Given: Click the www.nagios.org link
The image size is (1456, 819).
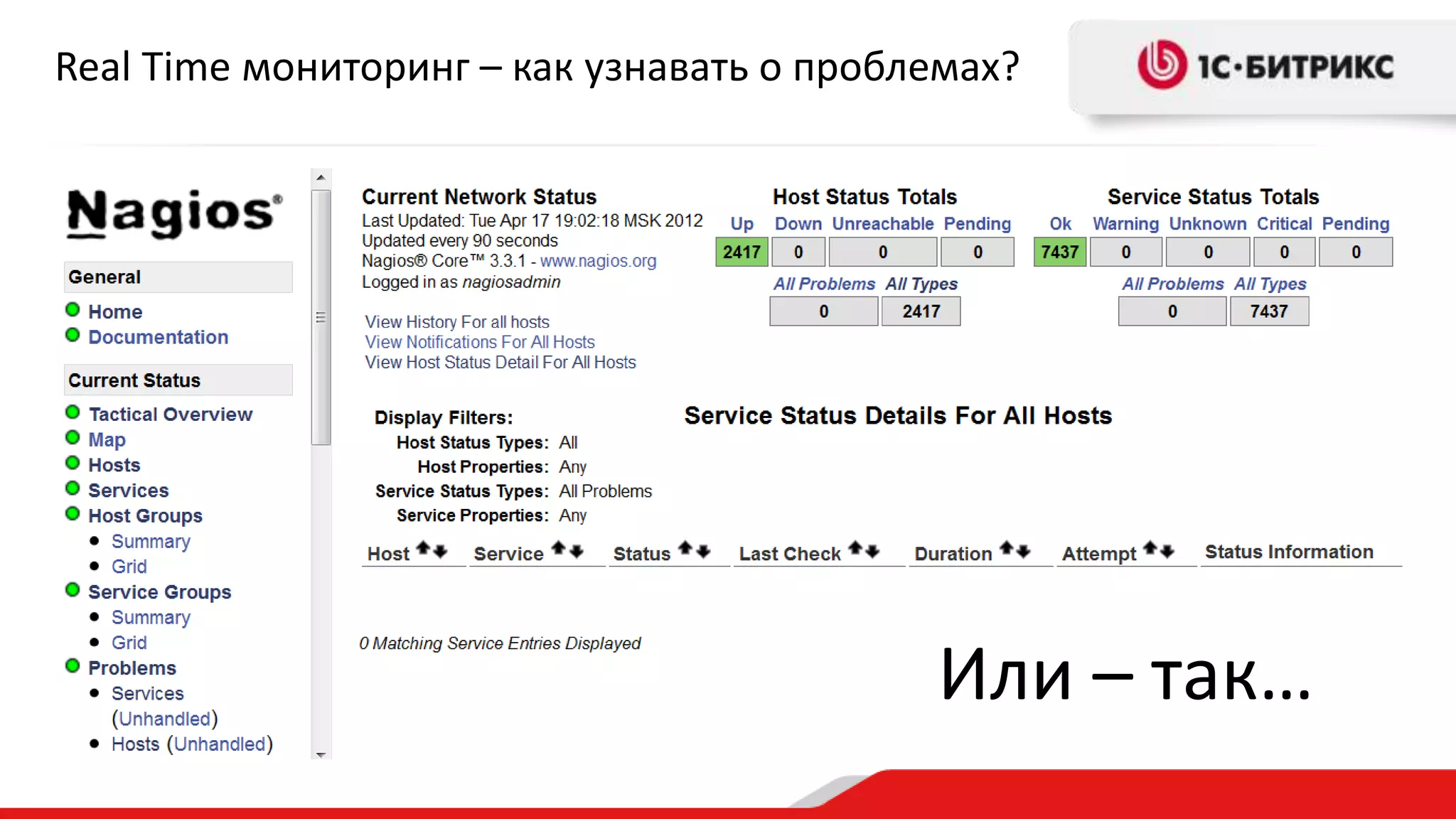Looking at the screenshot, I should pyautogui.click(x=599, y=261).
